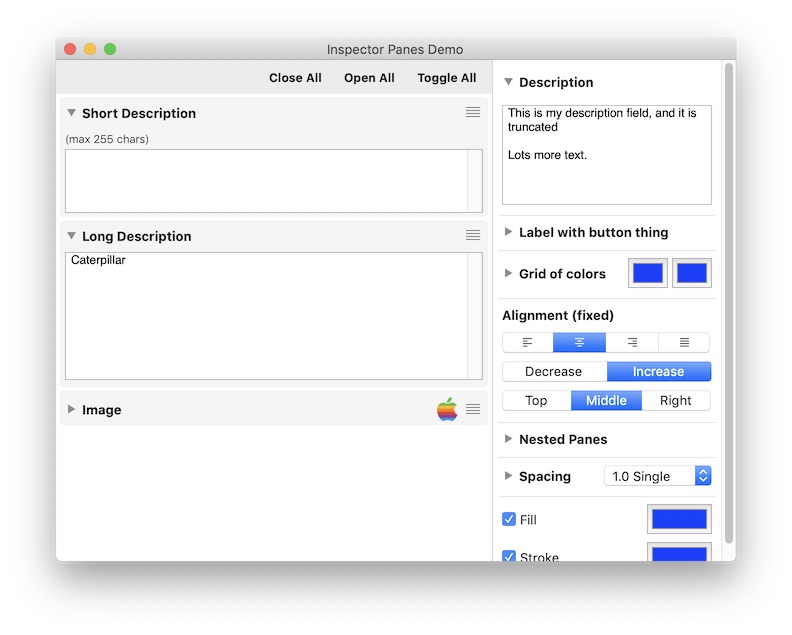Click the rainbow Apple logo icon
The image size is (792, 635).
click(447, 409)
